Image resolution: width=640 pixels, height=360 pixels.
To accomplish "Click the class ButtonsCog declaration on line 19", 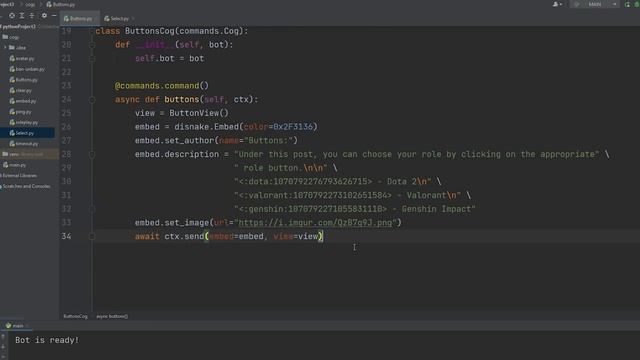I will (x=172, y=31).
